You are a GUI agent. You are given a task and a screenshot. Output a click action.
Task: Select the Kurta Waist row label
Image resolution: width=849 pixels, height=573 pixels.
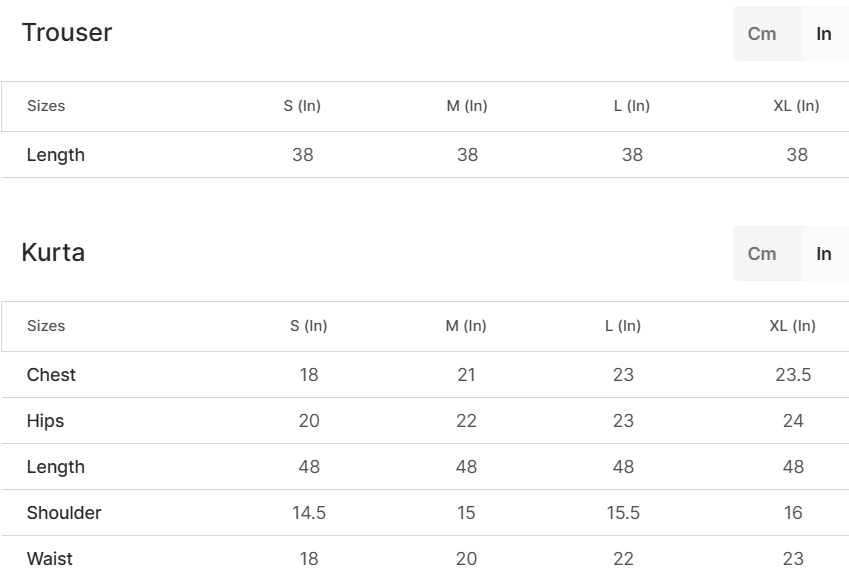(x=49, y=559)
